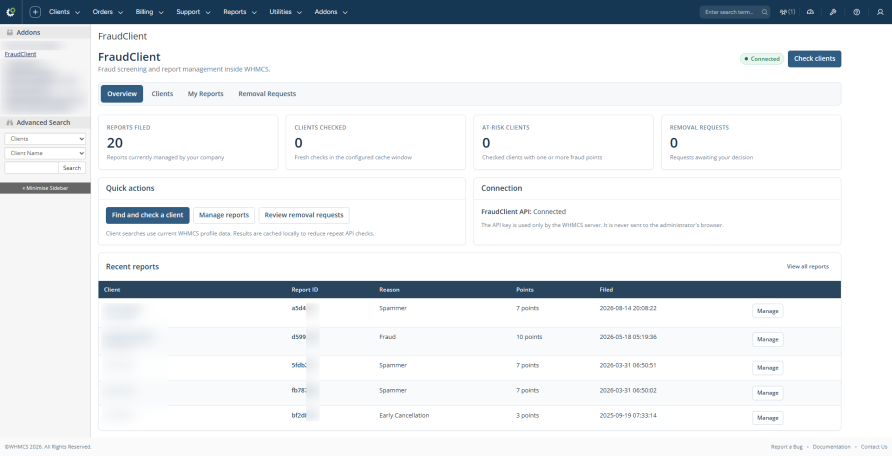This screenshot has height=456, width=892.
Task: Click the Addons sidebar heading
Action: pyautogui.click(x=45, y=32)
